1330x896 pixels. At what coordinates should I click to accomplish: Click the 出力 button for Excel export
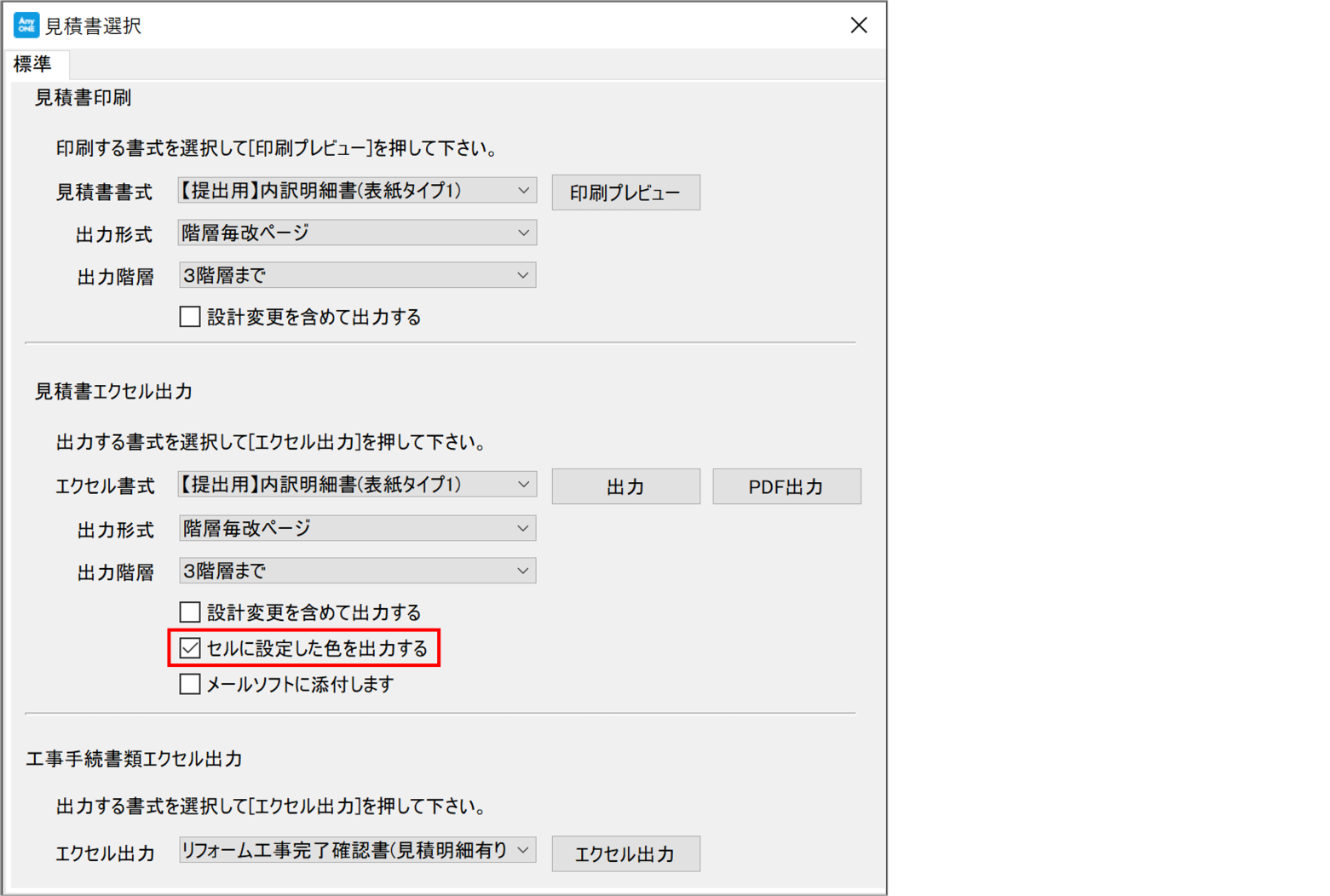pyautogui.click(x=625, y=487)
